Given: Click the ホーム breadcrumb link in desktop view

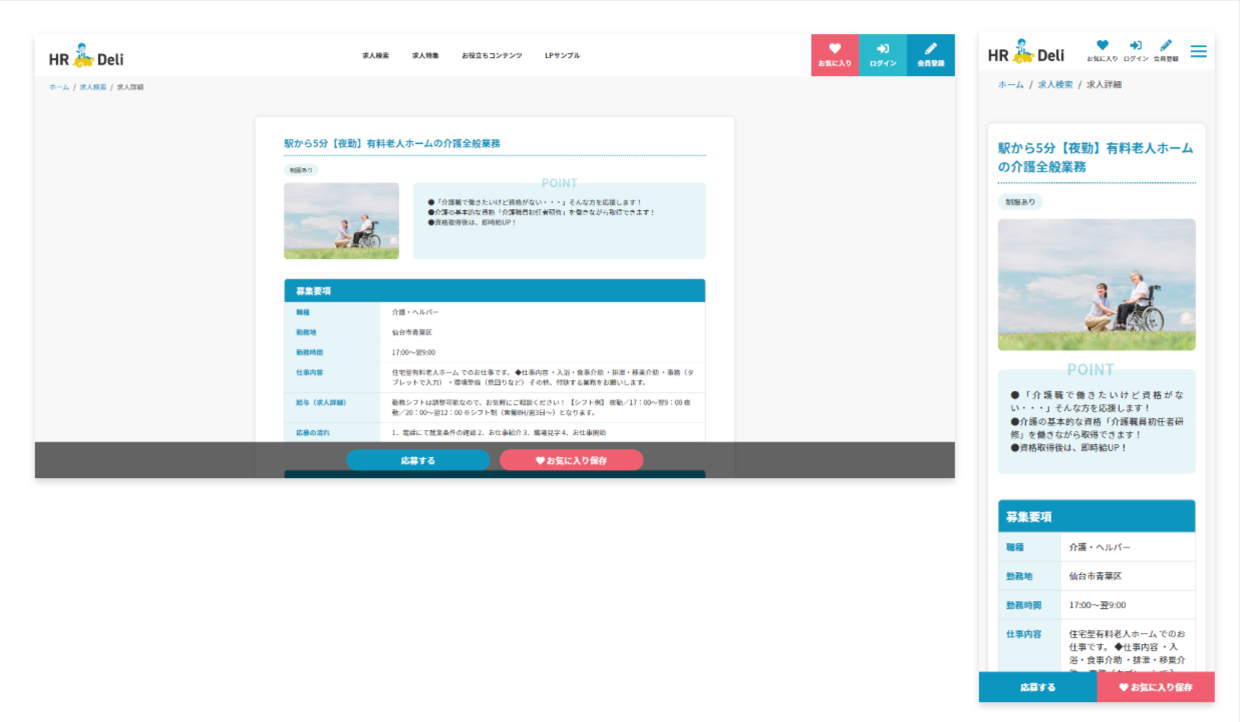Looking at the screenshot, I should (x=59, y=88).
